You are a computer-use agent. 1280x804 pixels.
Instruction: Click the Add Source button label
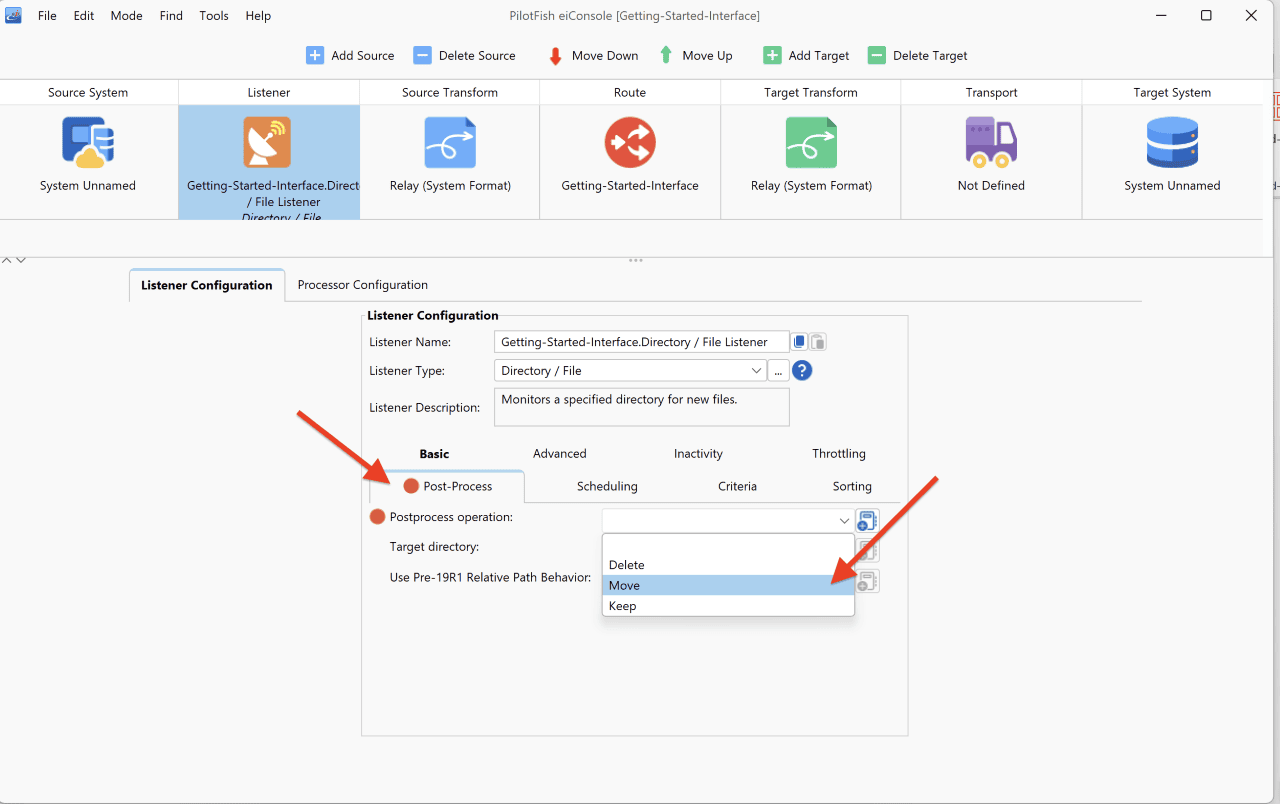pyautogui.click(x=363, y=56)
